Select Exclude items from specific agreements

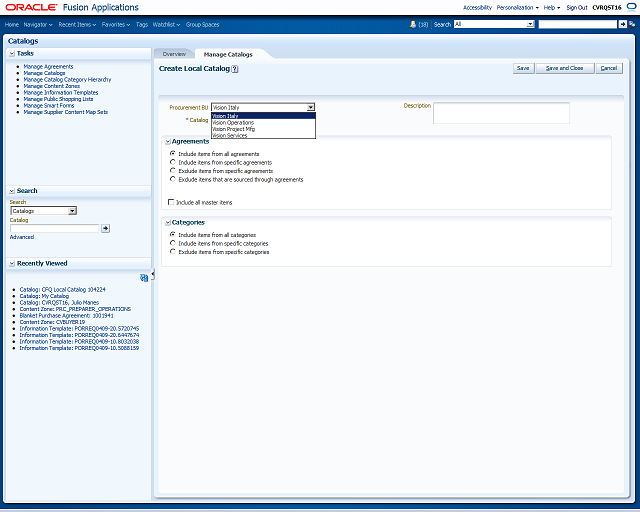[x=173, y=171]
